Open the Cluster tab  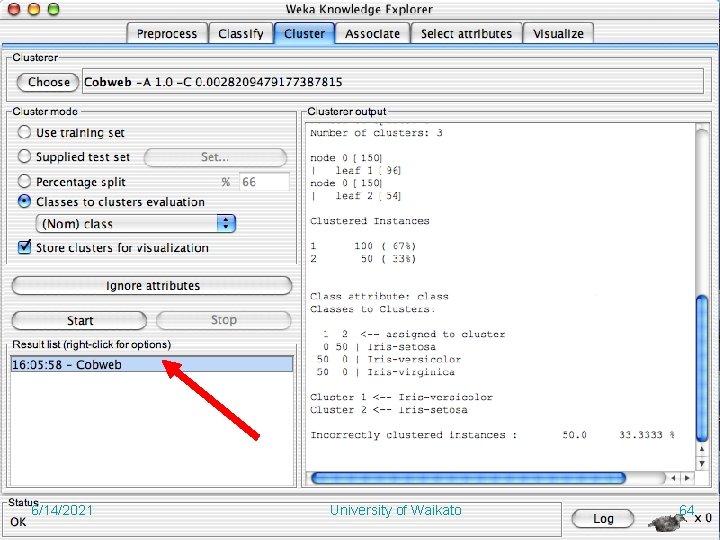(x=304, y=34)
